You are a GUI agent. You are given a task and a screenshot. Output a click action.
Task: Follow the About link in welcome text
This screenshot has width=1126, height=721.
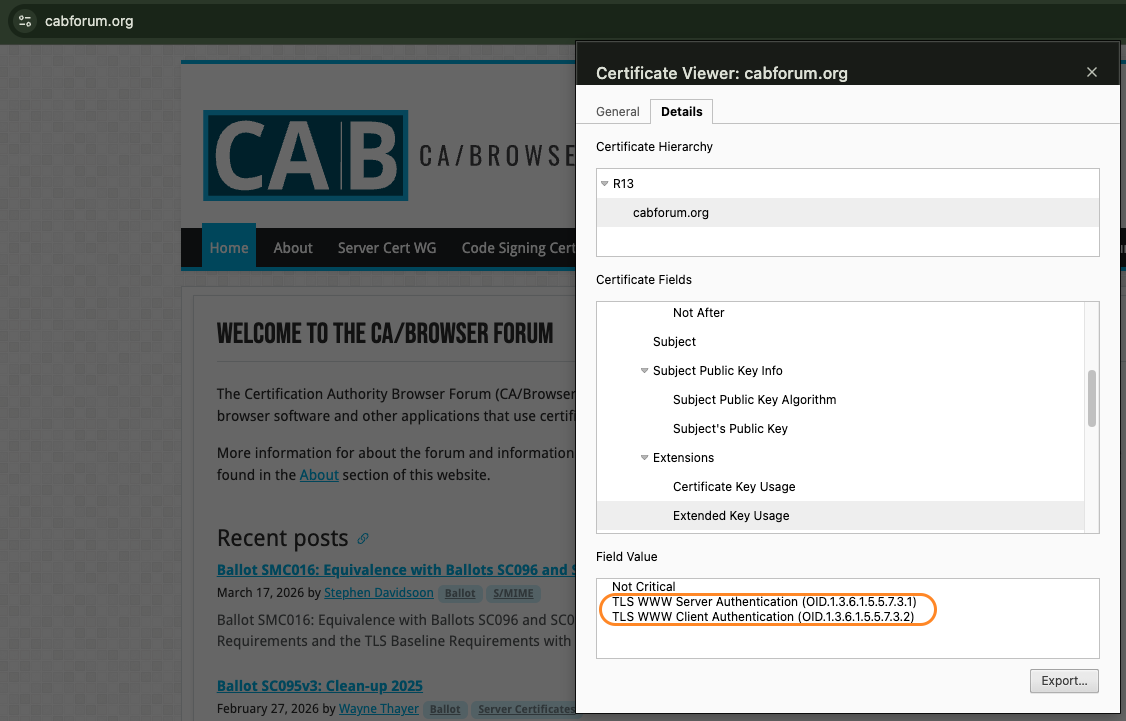319,475
